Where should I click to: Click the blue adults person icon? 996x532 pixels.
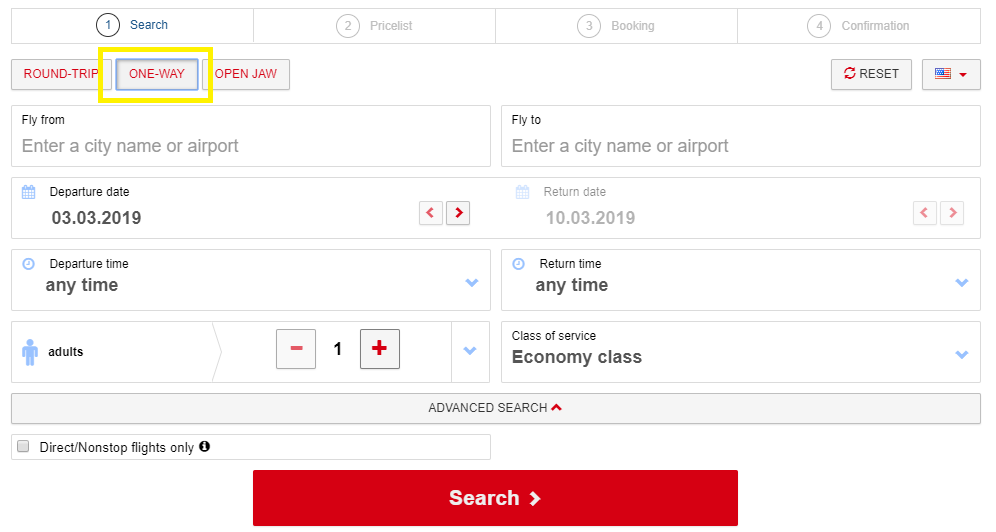(x=30, y=352)
